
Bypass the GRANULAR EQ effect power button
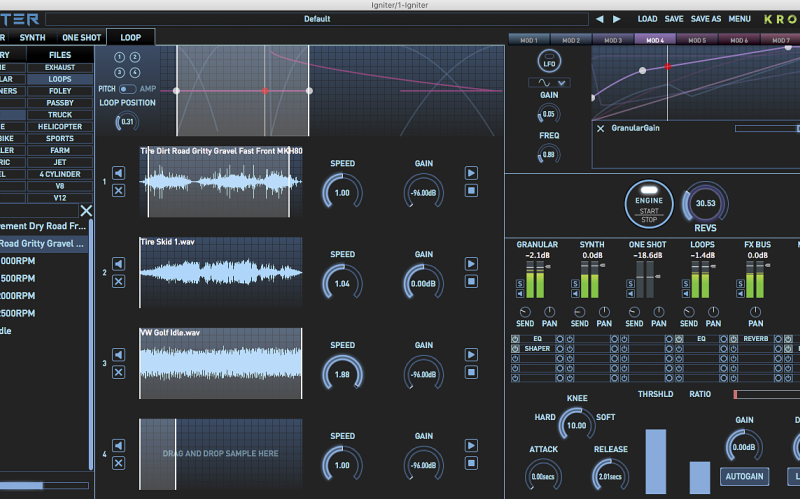pyautogui.click(x=515, y=339)
